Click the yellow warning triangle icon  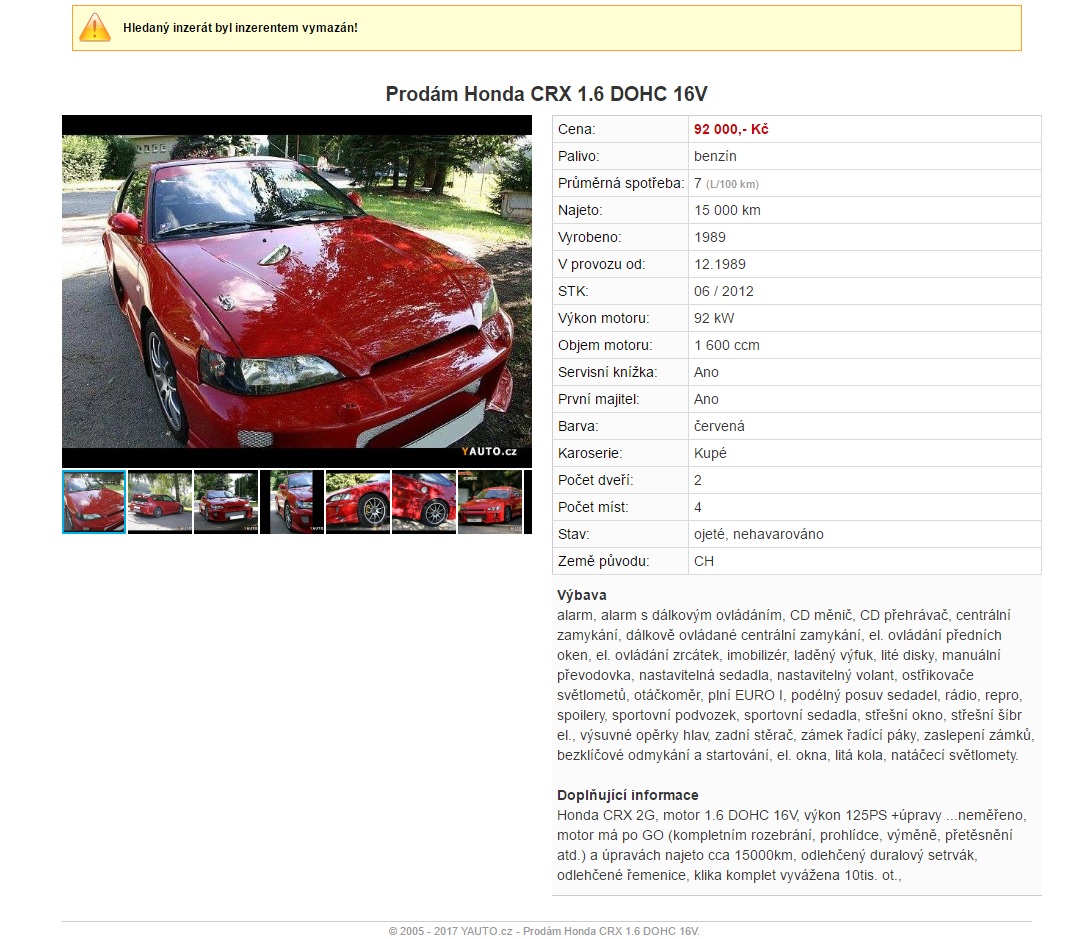95,27
